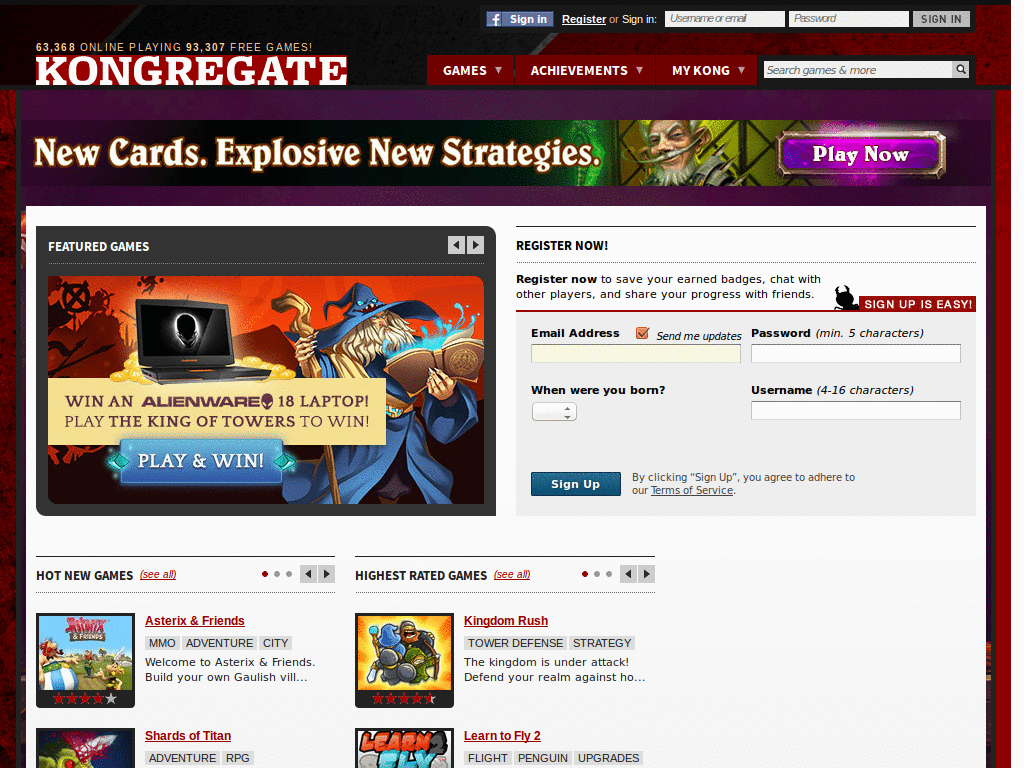Open the Learn to Fly 2 thumbnail

(404, 748)
